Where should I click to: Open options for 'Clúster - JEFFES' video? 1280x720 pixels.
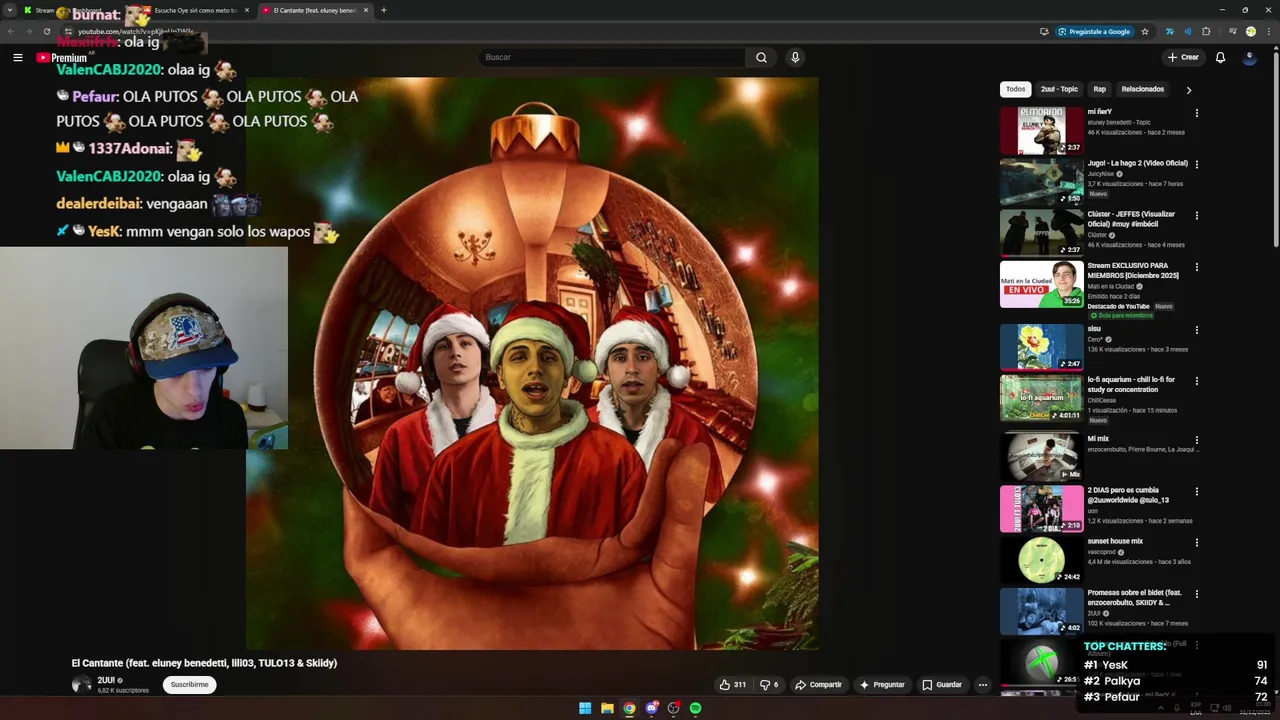click(1196, 215)
